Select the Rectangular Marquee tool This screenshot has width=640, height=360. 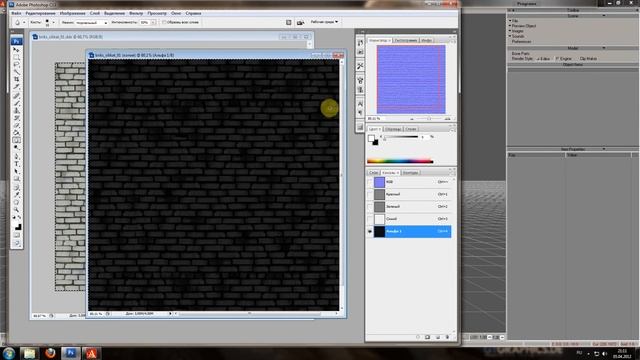(16, 57)
